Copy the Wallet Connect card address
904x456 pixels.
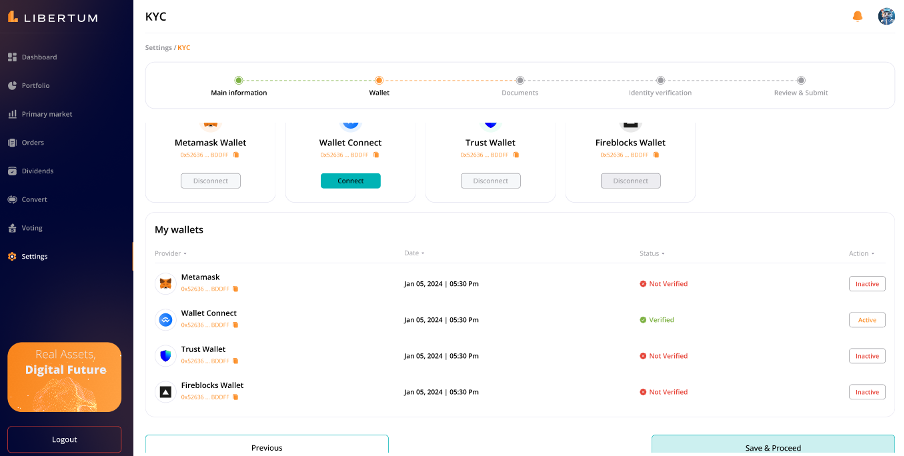click(x=377, y=155)
